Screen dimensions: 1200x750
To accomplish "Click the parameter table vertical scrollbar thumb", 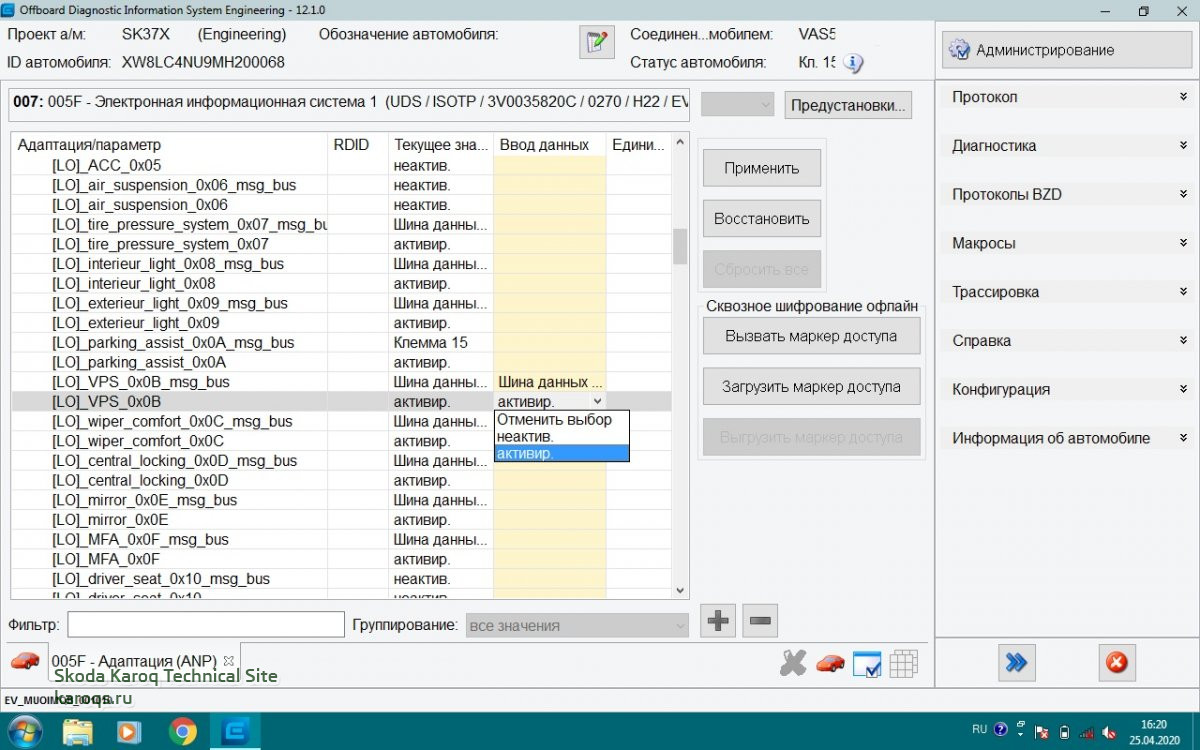I will (x=680, y=245).
